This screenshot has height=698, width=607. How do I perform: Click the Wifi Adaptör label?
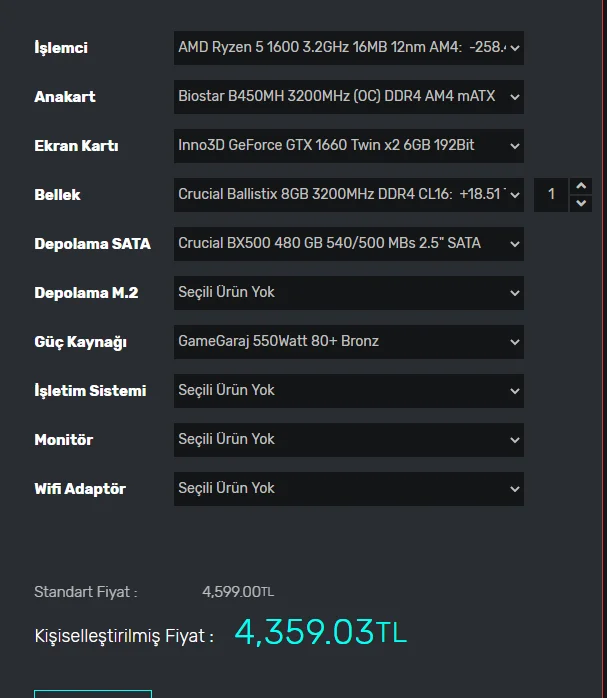tap(80, 489)
